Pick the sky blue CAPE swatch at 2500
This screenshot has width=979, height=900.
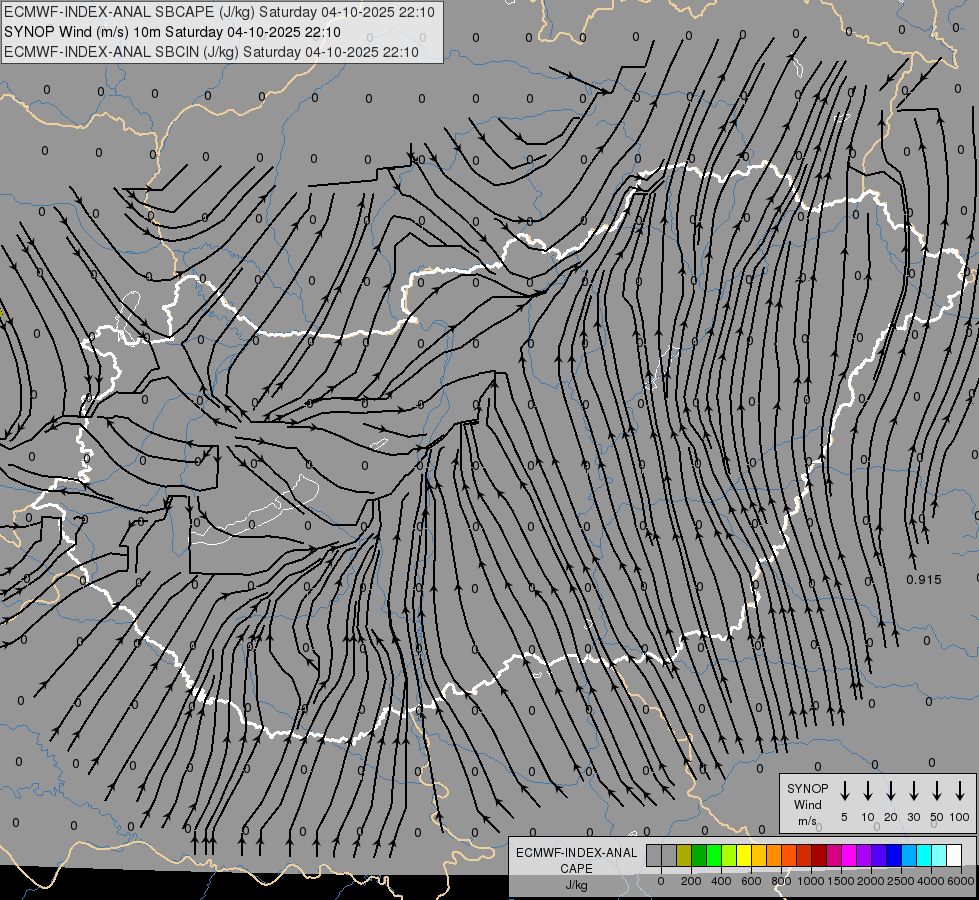[x=909, y=856]
